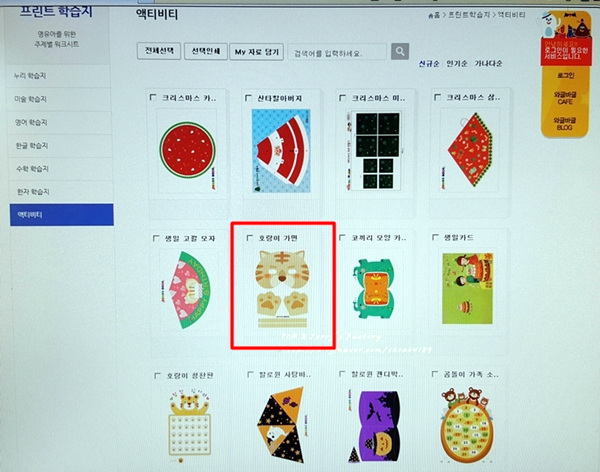Check the 생일카드 checkbox
The height and width of the screenshot is (472, 600).
pyautogui.click(x=435, y=237)
